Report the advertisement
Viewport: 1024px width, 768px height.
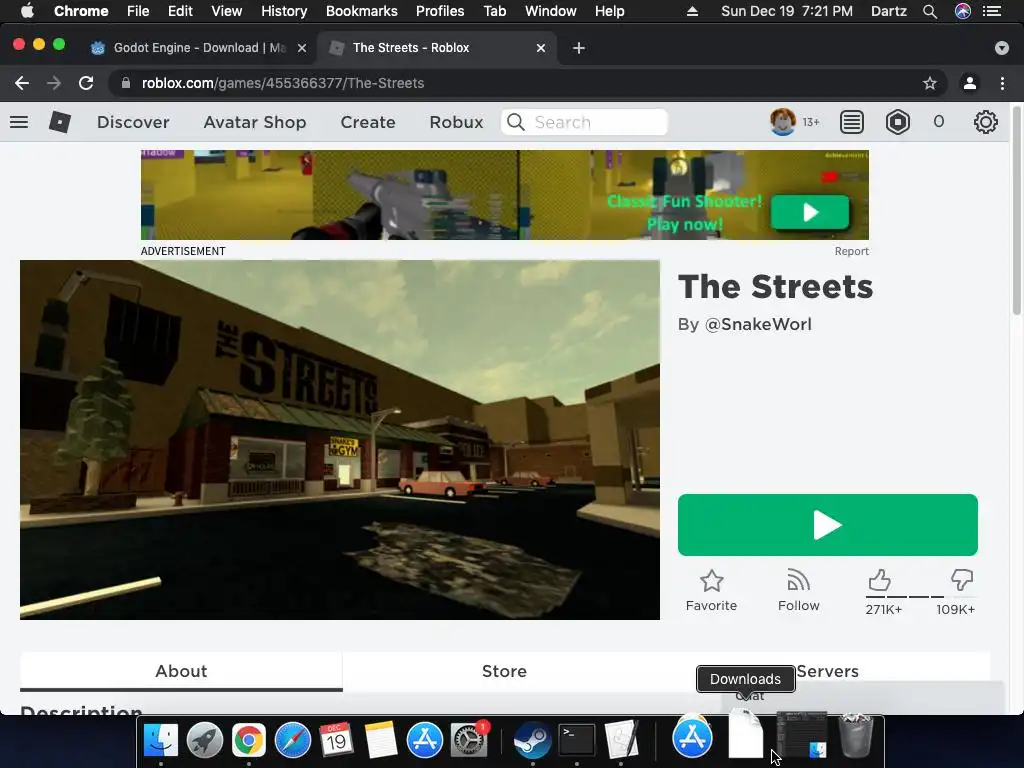click(x=852, y=251)
